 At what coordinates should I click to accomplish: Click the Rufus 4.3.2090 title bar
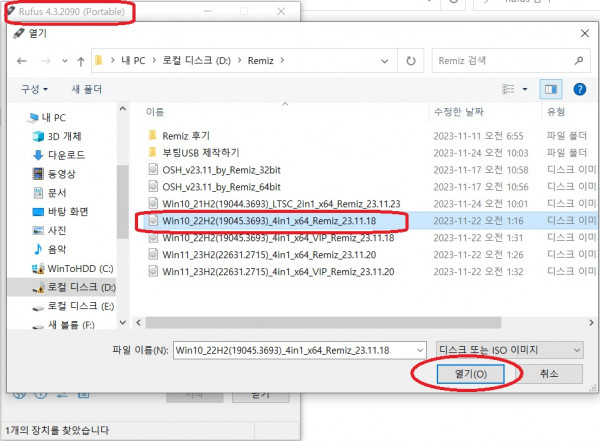pyautogui.click(x=72, y=11)
